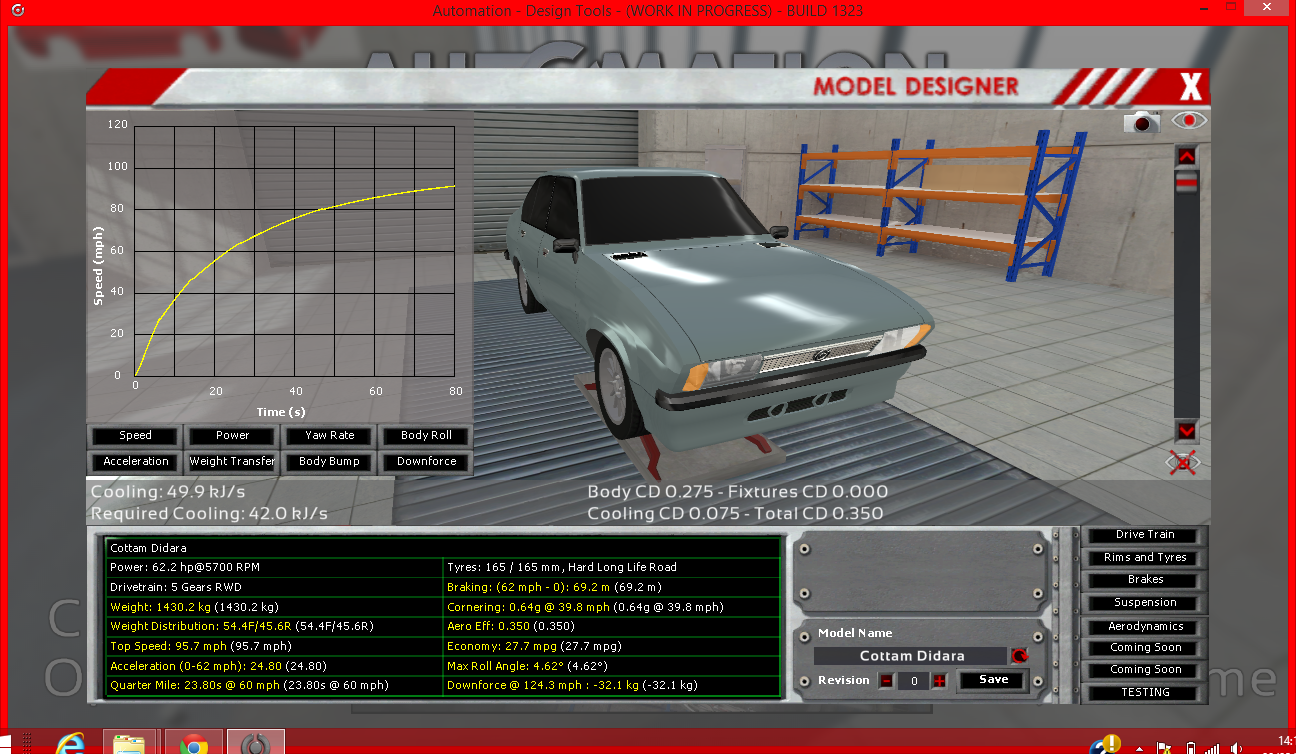The width and height of the screenshot is (1296, 754).
Task: Close the Model Designer with X
Action: tap(1190, 87)
